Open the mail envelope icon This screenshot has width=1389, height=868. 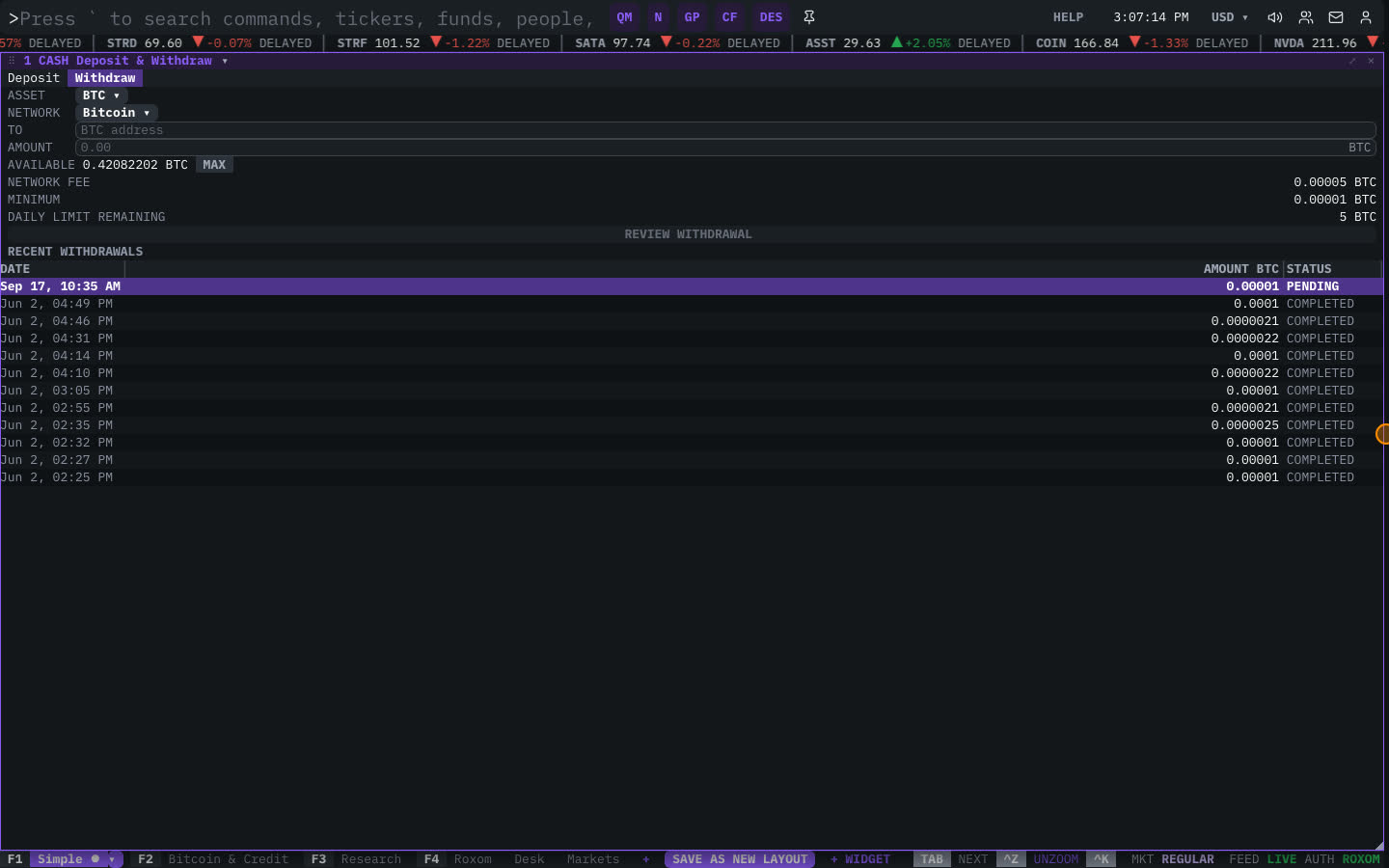pos(1336,17)
